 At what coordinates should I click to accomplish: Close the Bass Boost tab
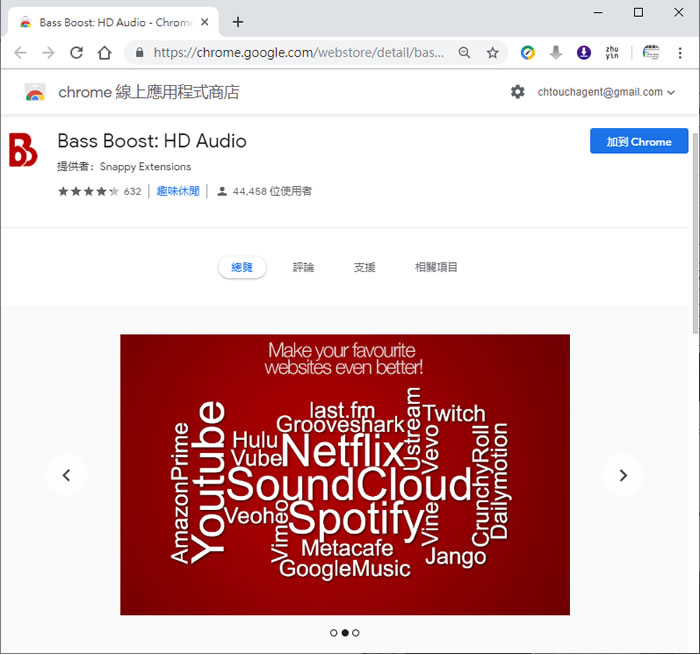[x=204, y=22]
